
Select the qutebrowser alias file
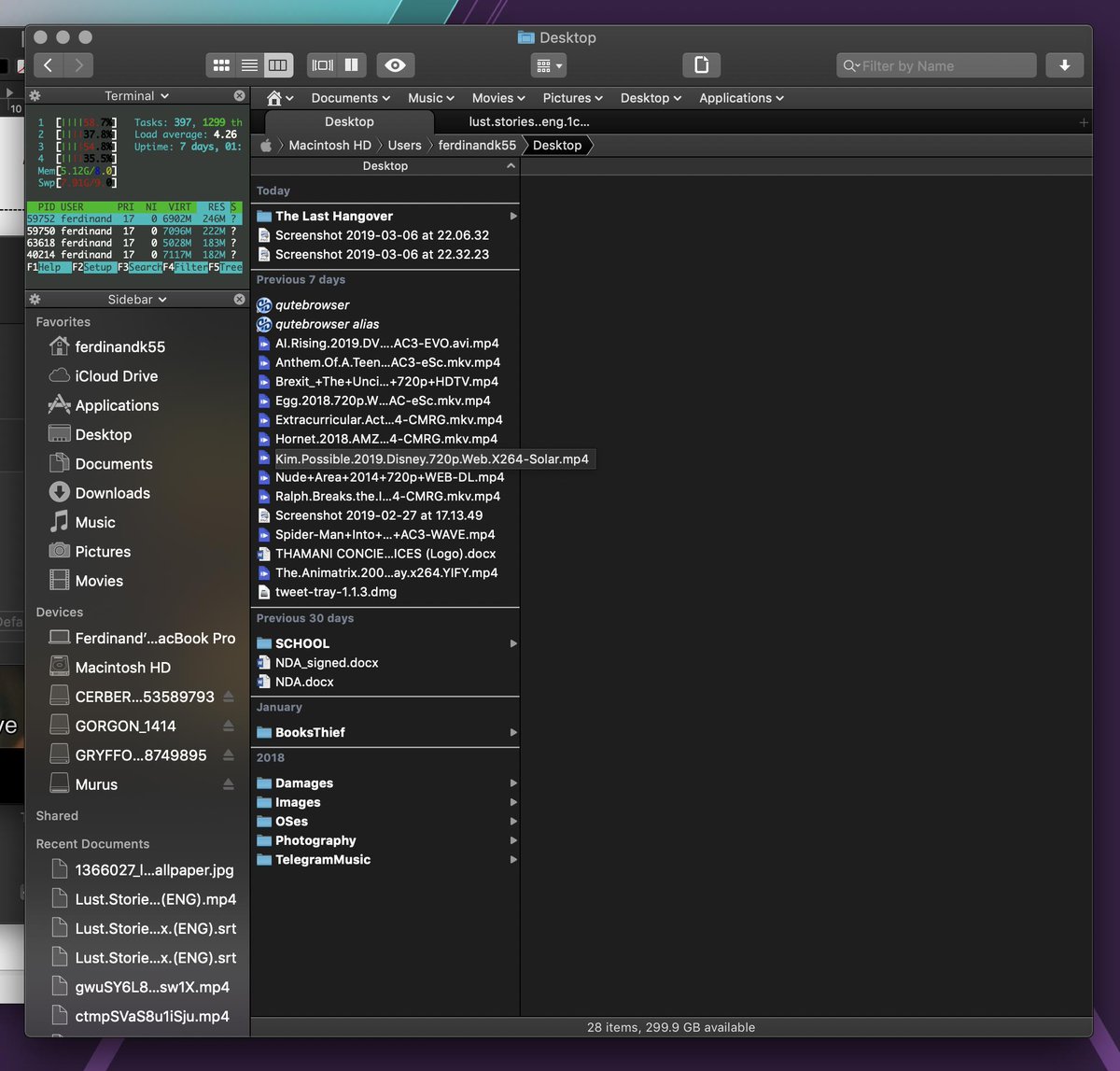(x=385, y=324)
